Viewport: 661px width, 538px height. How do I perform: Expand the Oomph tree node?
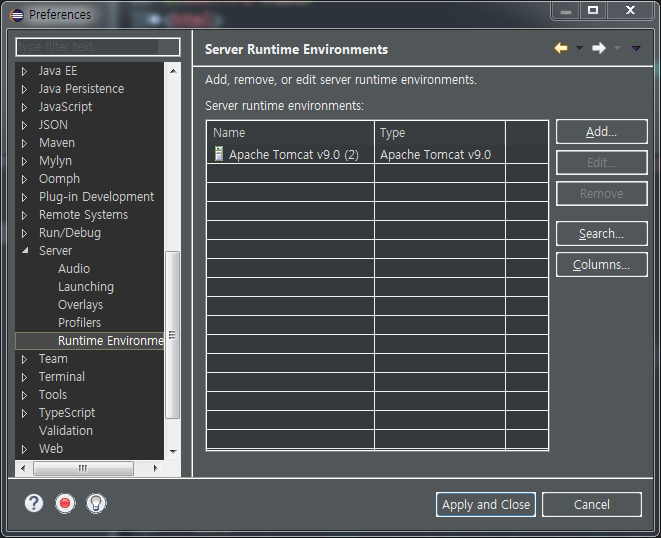click(24, 180)
